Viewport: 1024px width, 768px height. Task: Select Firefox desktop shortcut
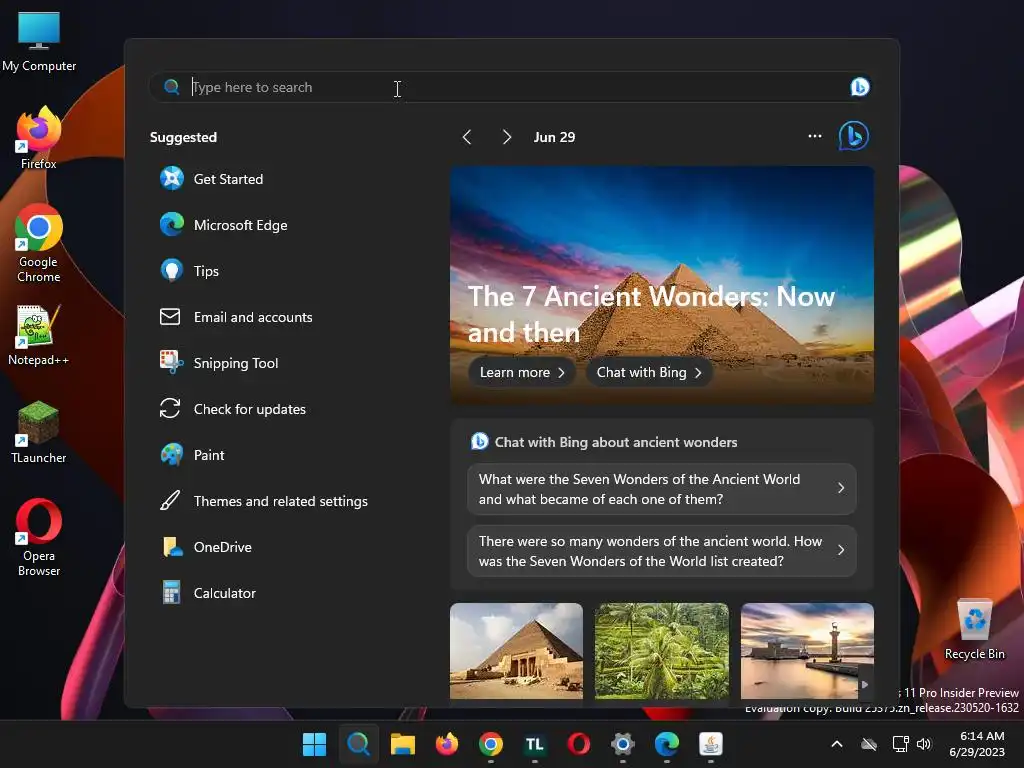(x=39, y=138)
